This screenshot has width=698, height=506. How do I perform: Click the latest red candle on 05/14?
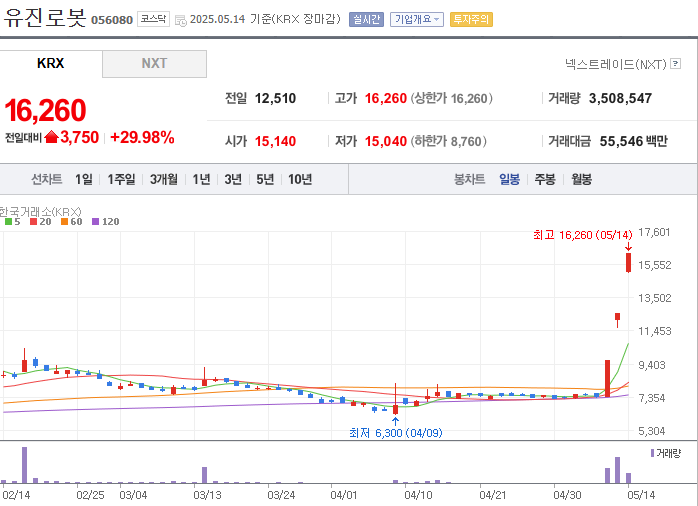tap(628, 263)
